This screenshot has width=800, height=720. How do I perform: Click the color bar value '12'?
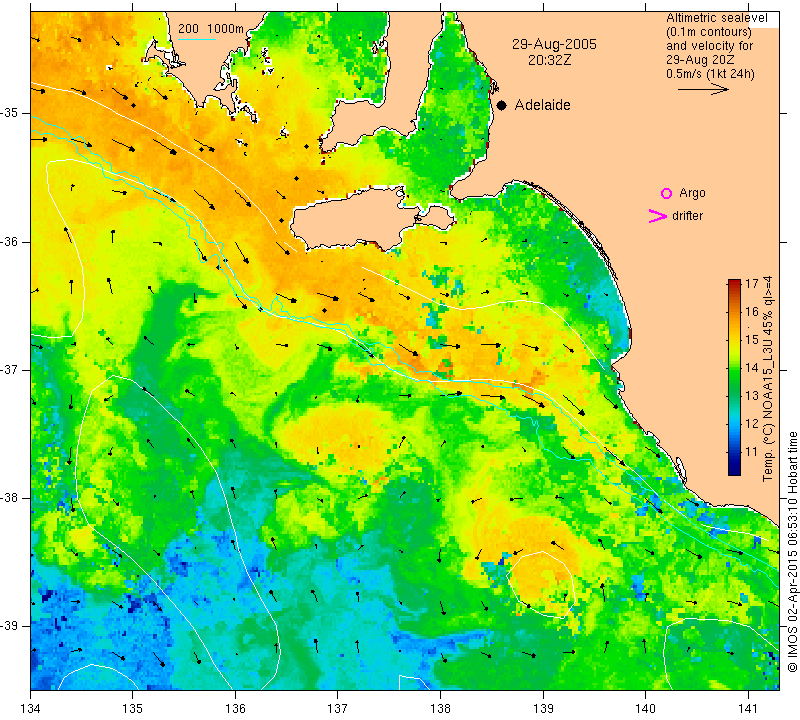[752, 424]
